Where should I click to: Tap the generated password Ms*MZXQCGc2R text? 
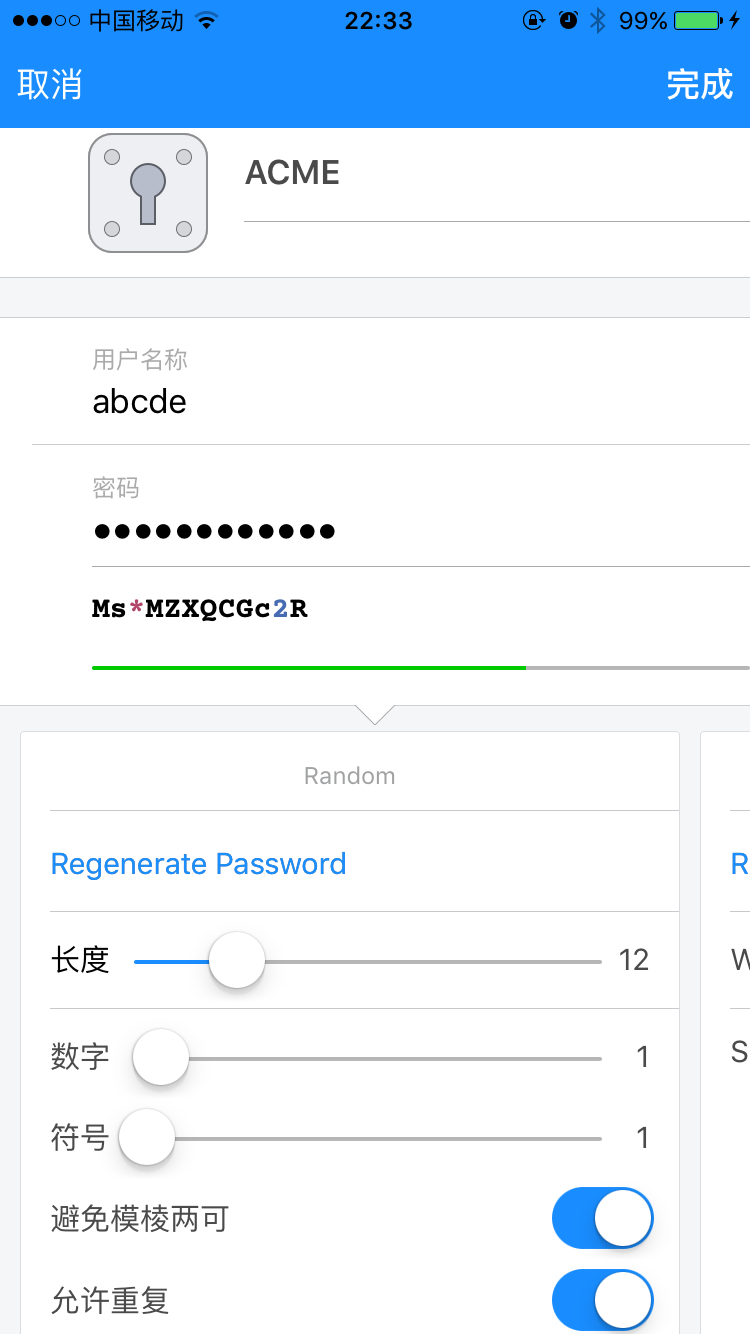(200, 609)
